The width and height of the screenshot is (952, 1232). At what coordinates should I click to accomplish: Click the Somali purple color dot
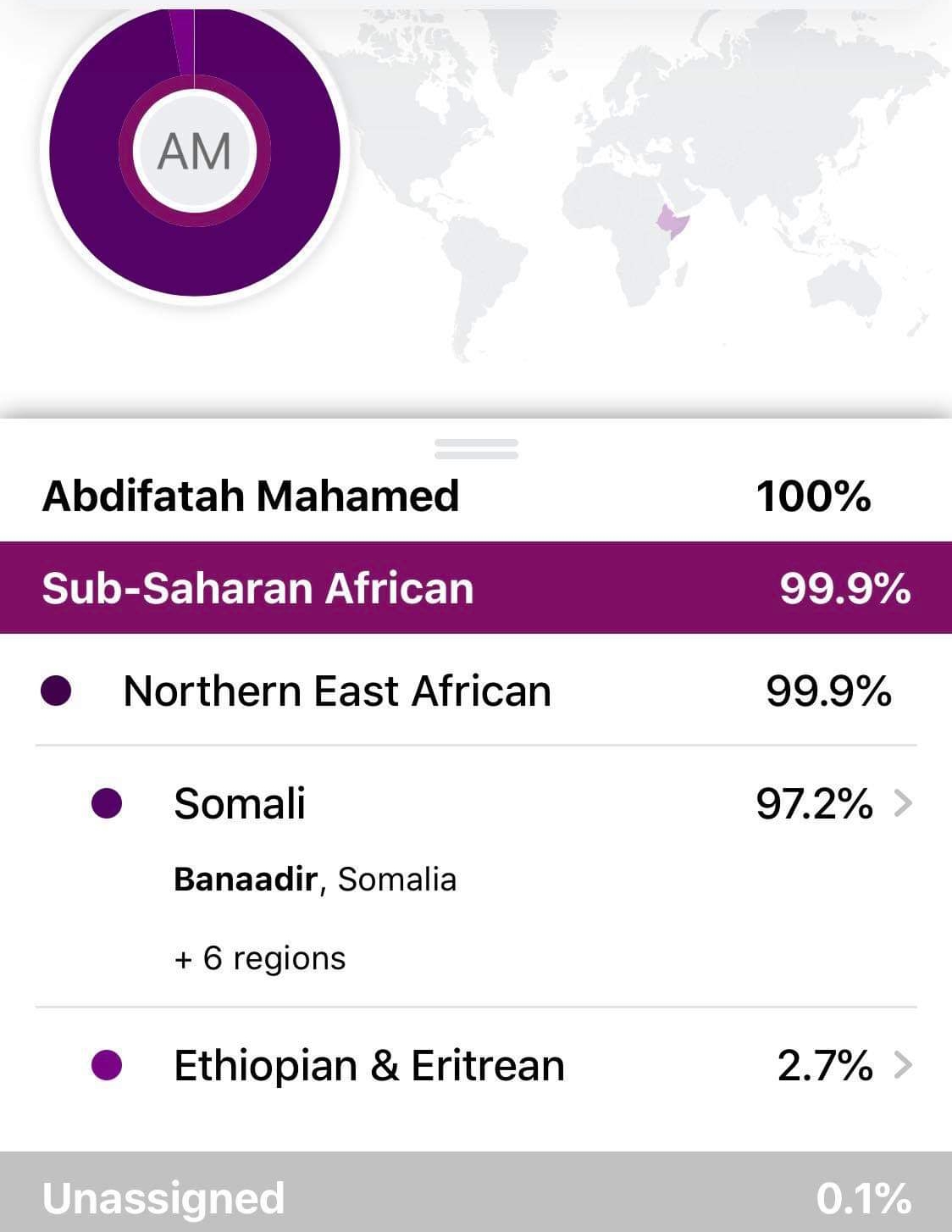[107, 803]
